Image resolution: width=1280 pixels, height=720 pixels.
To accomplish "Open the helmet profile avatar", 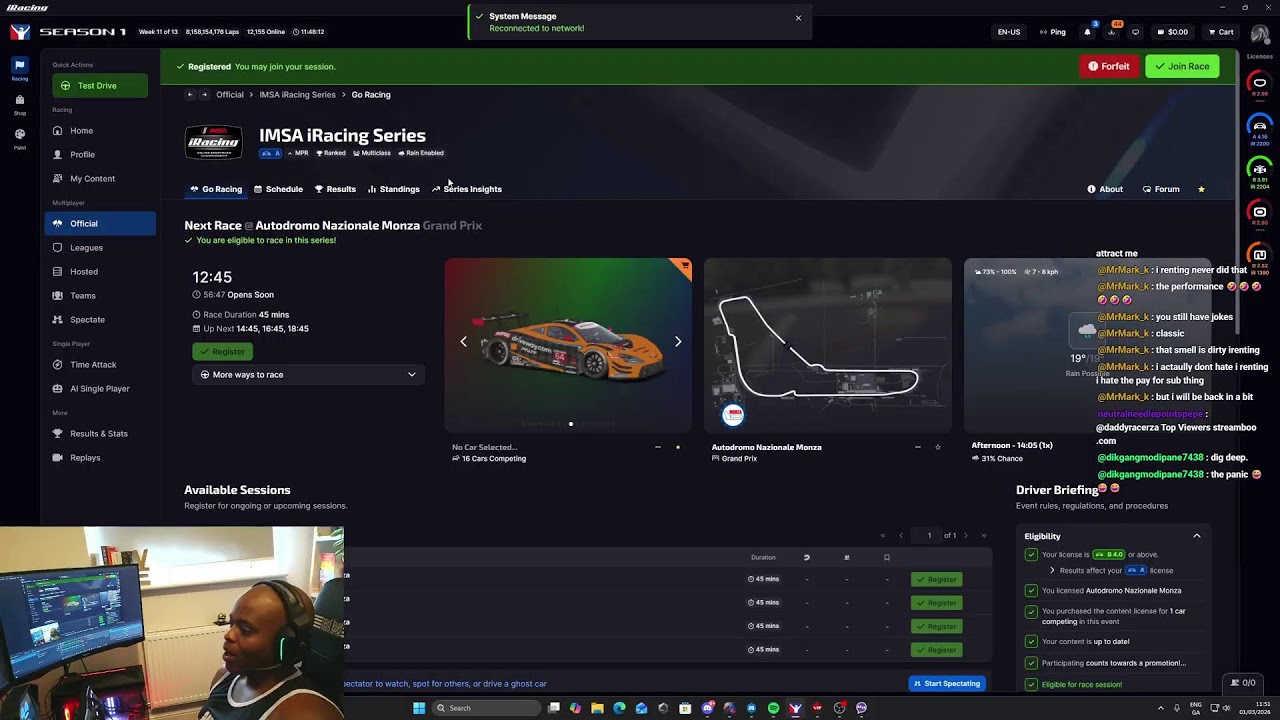I will 1259,34.
